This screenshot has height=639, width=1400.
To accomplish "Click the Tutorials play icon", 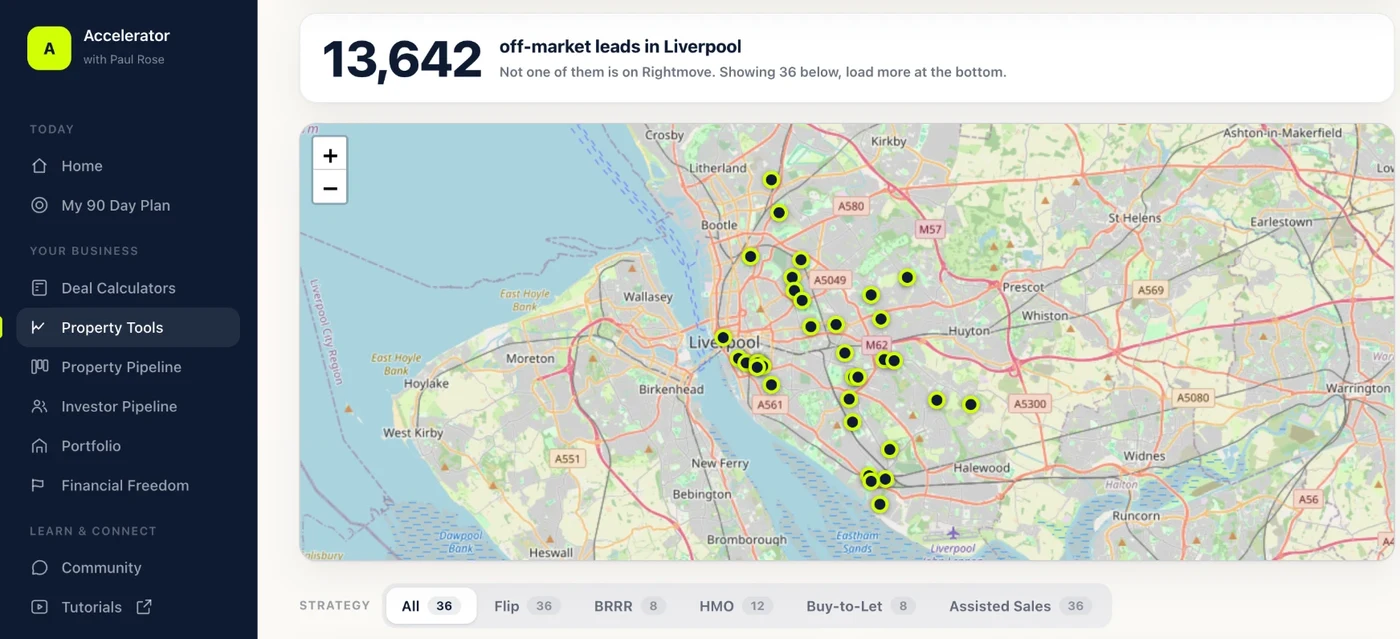I will coord(39,607).
